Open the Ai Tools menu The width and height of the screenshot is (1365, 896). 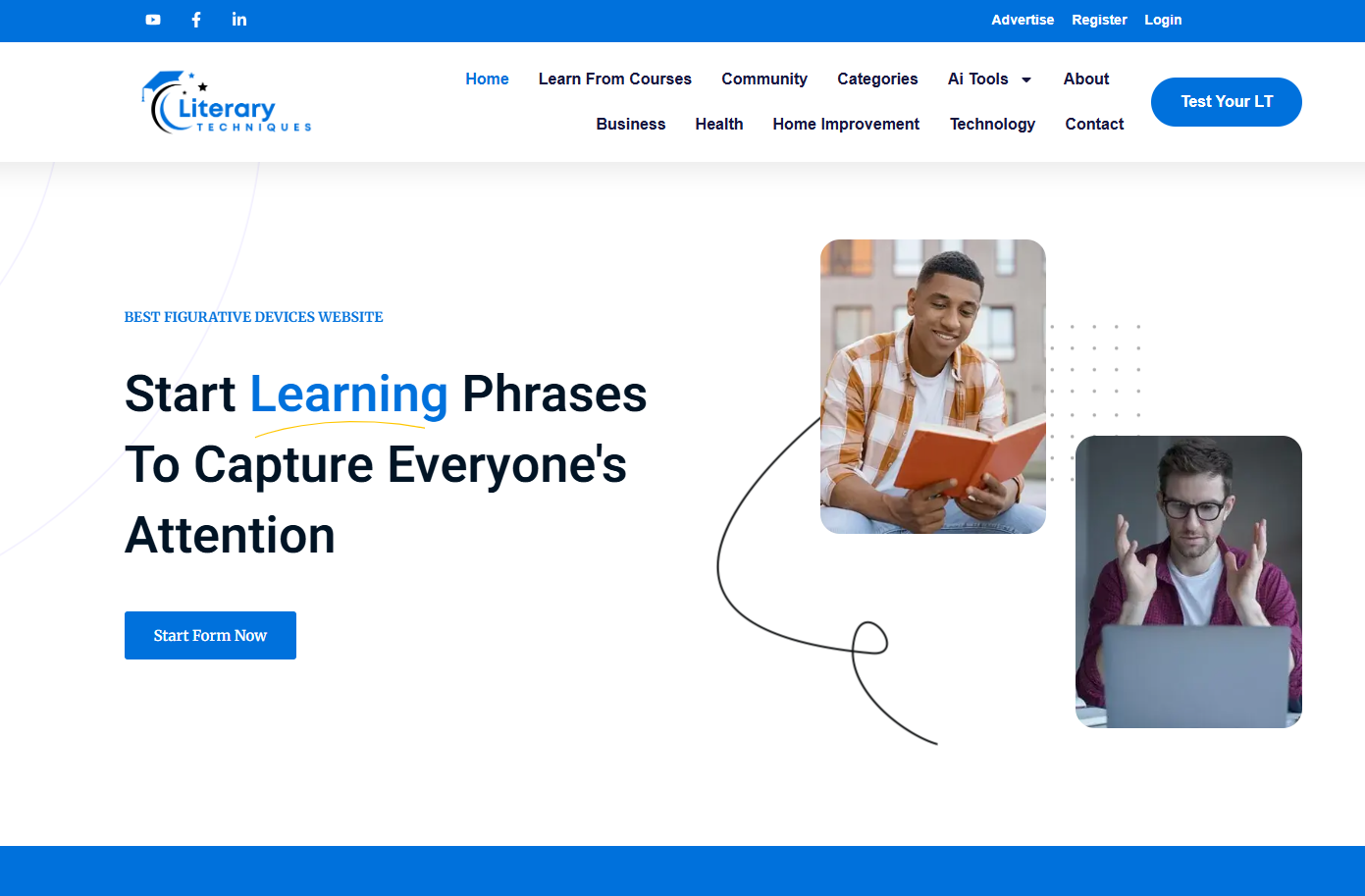coord(978,79)
